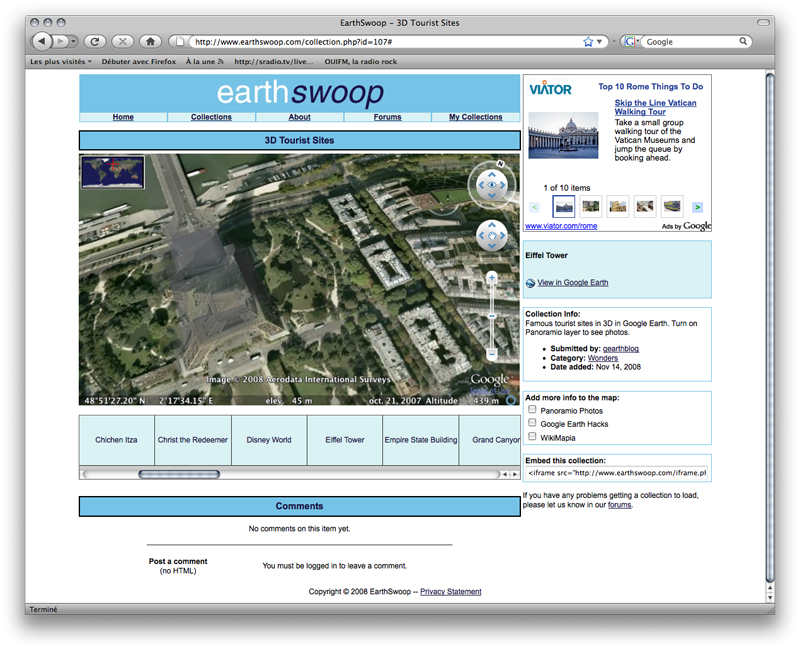The width and height of the screenshot is (800, 649).
Task: Open the Débuter avec Firefox bookmark
Action: [x=139, y=62]
